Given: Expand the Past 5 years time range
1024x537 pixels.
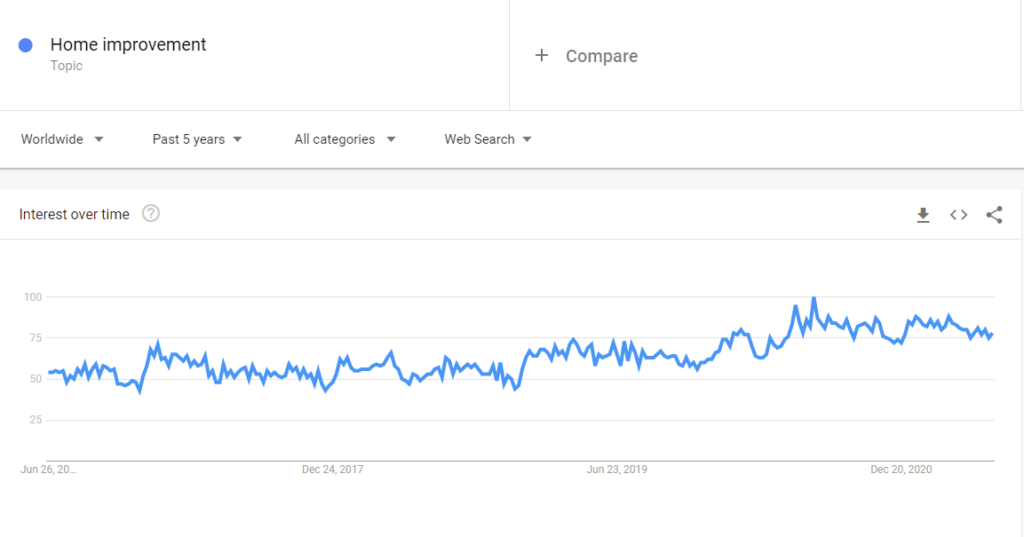Looking at the screenshot, I should (x=197, y=139).
